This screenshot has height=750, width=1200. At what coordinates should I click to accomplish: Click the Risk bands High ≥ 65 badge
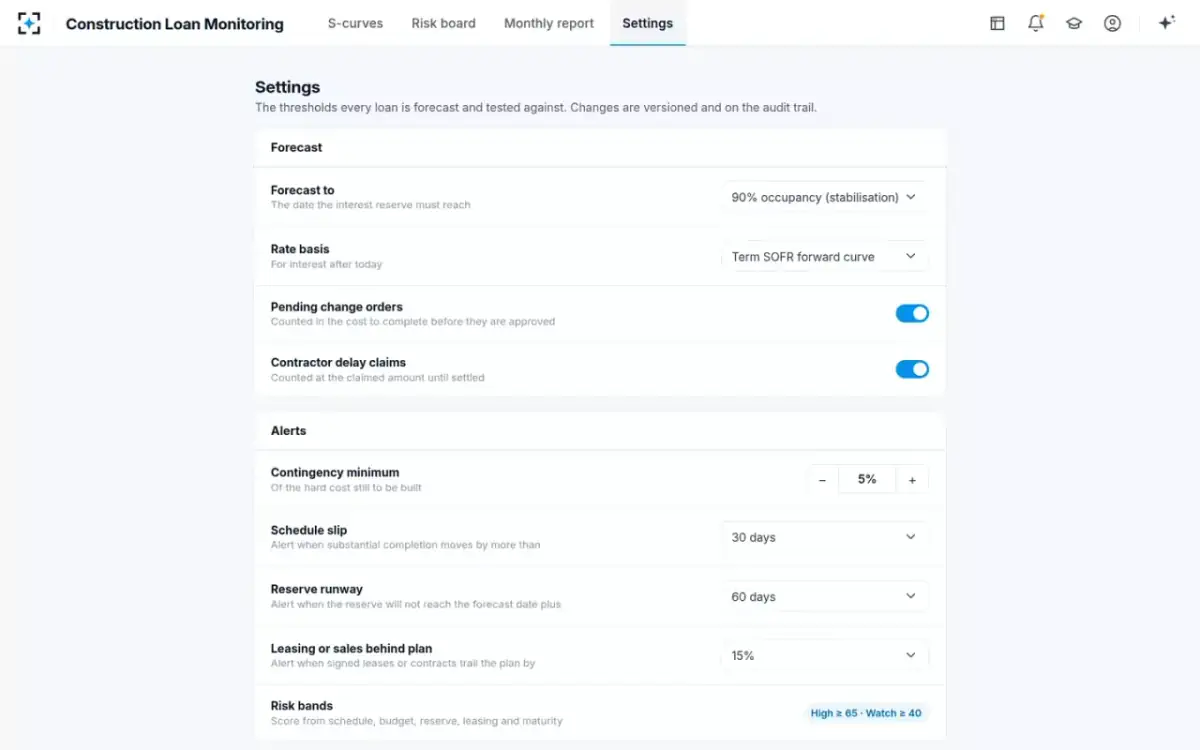tap(866, 713)
